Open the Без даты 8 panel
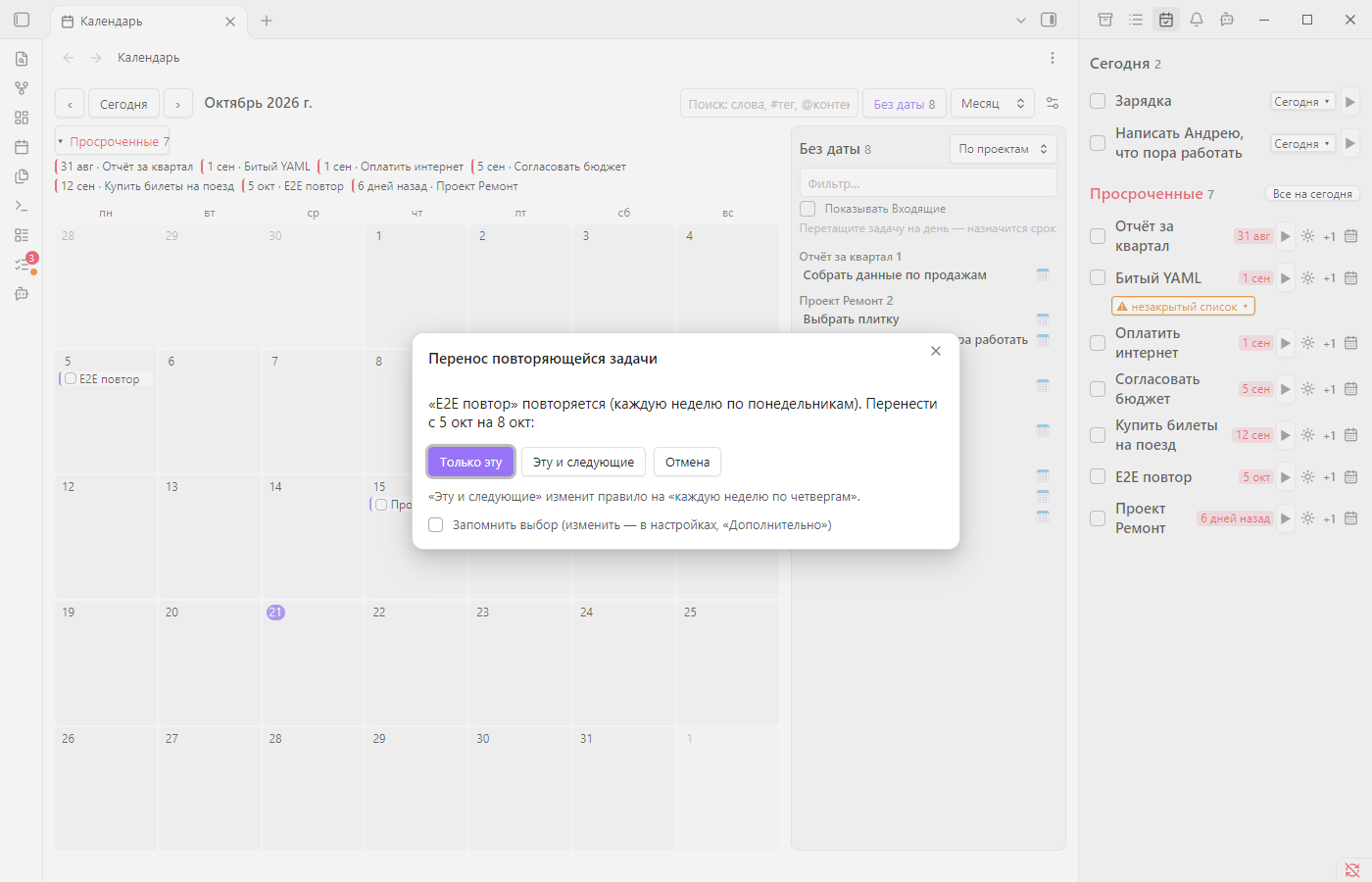1372x882 pixels. (905, 104)
